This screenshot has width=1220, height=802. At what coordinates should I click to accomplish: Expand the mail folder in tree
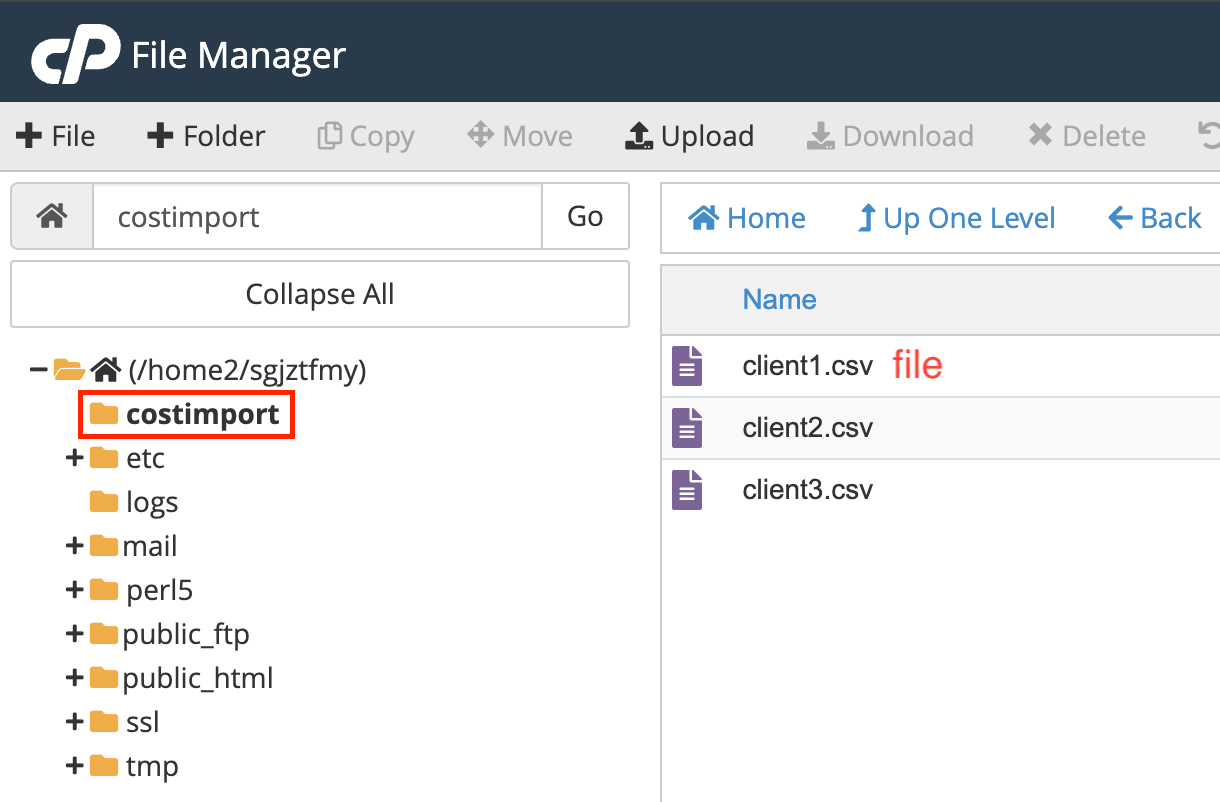pyautogui.click(x=74, y=546)
